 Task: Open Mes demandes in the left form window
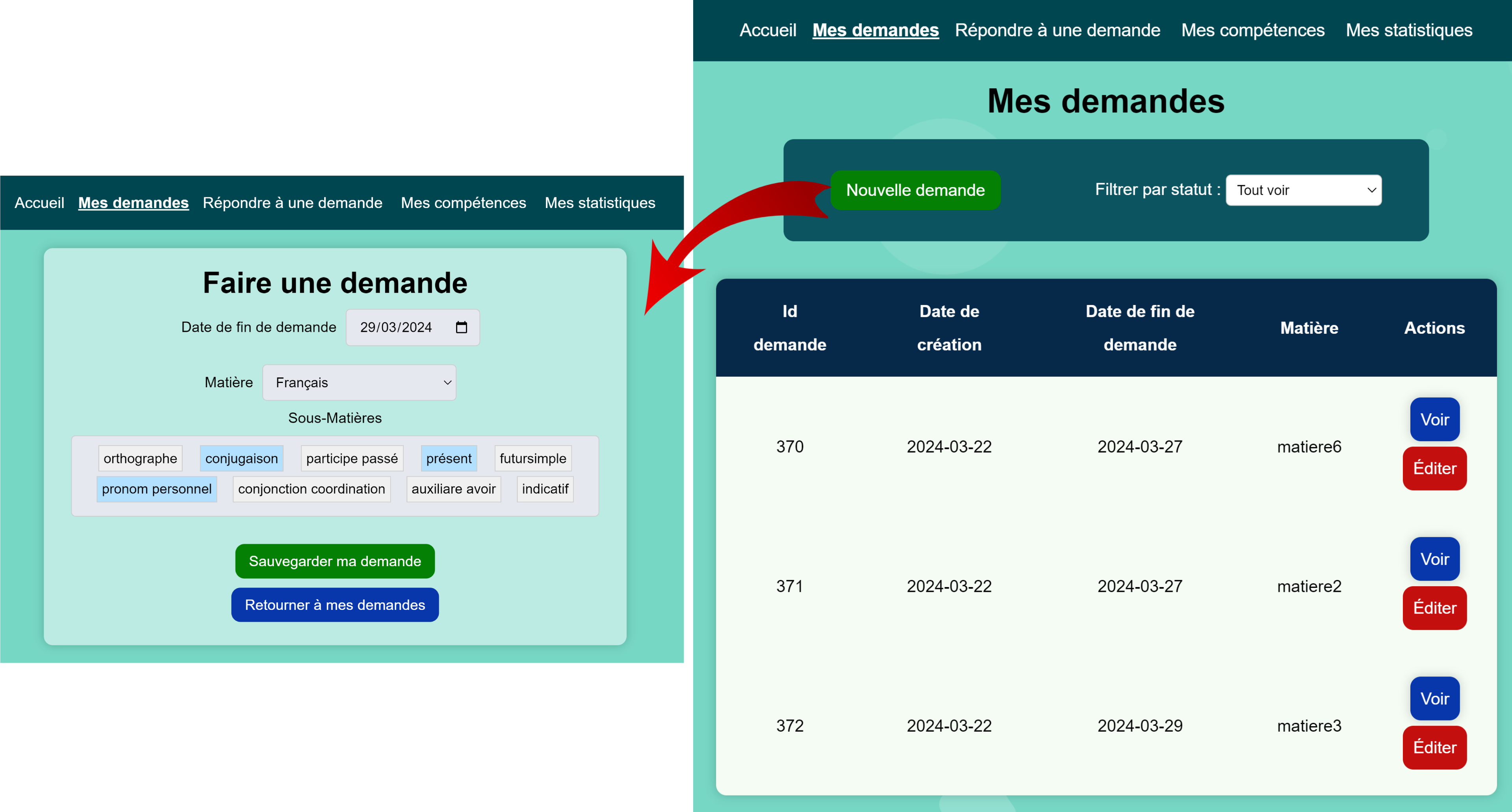pos(133,203)
